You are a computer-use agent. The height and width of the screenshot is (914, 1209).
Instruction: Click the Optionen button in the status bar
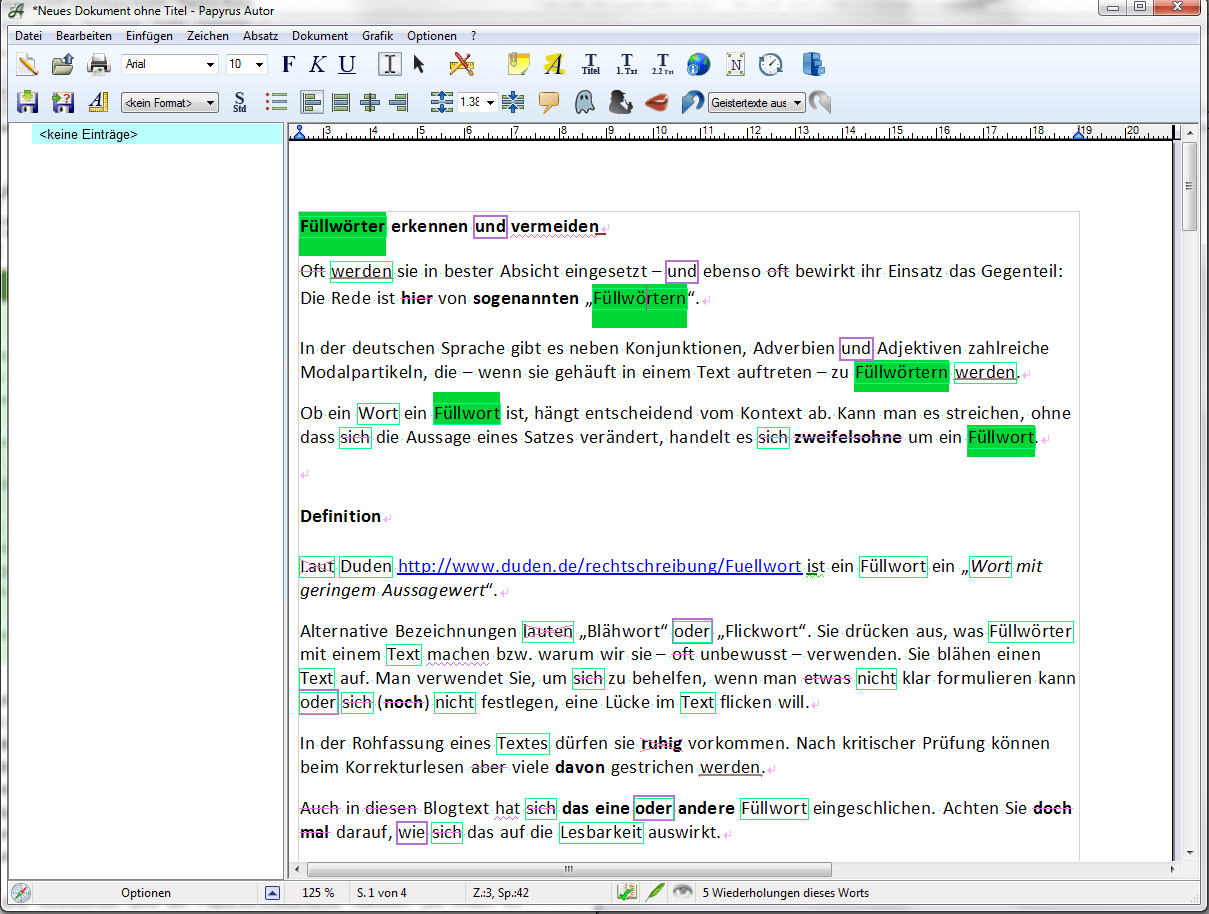pyautogui.click(x=146, y=893)
